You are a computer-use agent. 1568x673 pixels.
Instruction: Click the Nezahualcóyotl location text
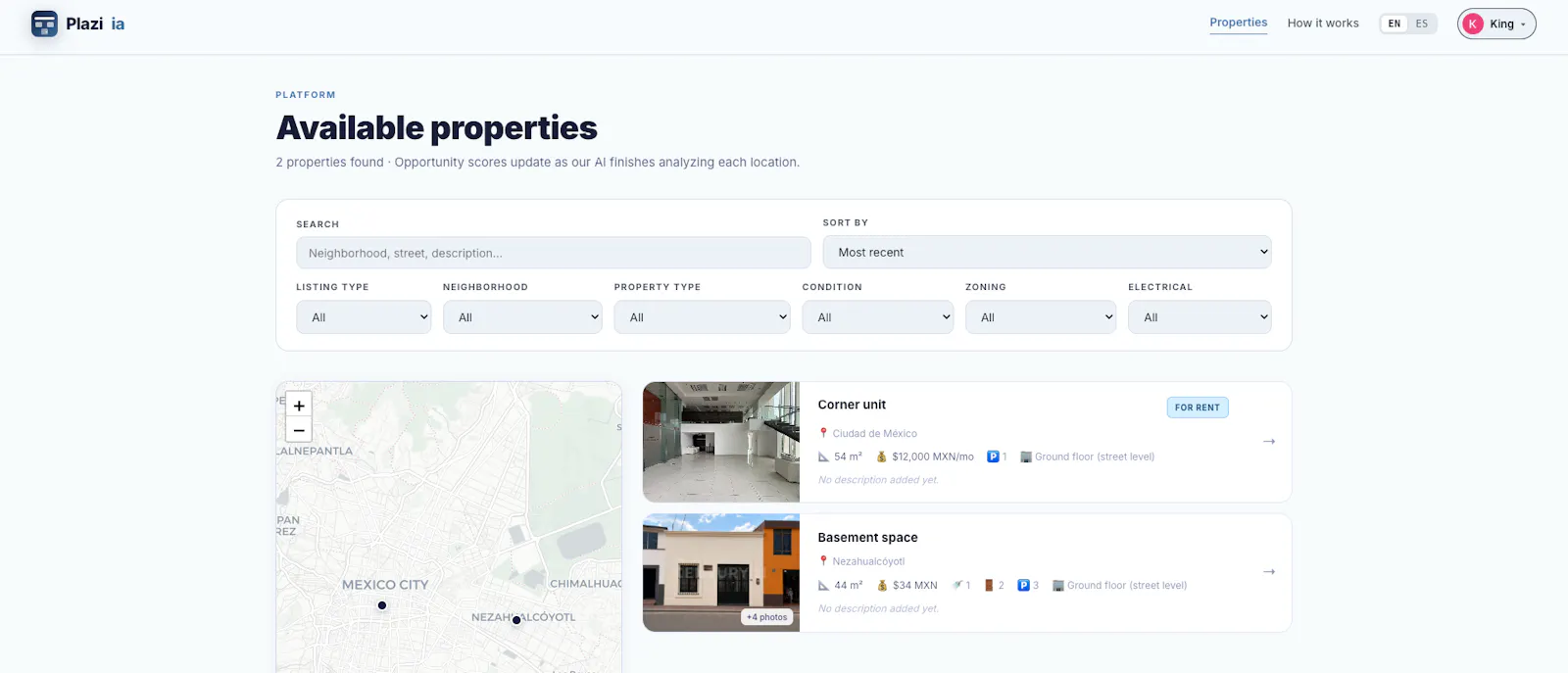[x=868, y=561]
